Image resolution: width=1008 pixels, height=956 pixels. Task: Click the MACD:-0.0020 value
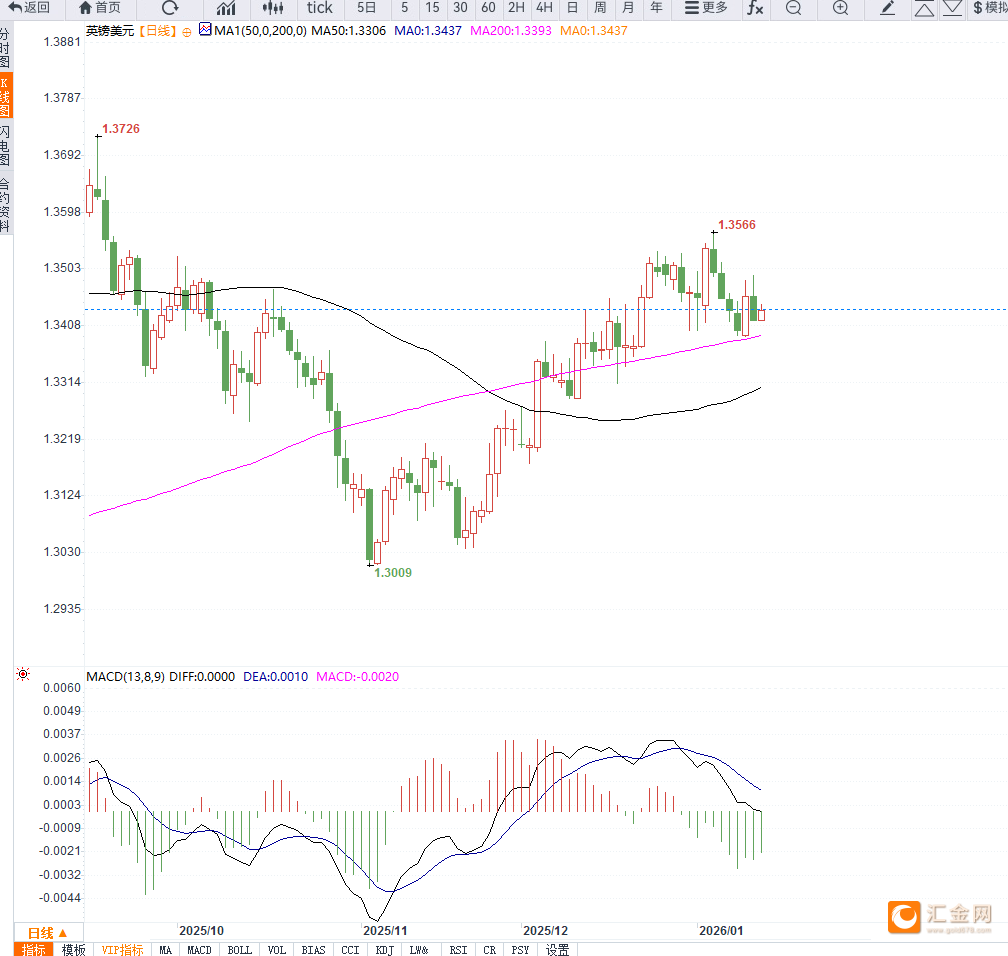pos(357,676)
